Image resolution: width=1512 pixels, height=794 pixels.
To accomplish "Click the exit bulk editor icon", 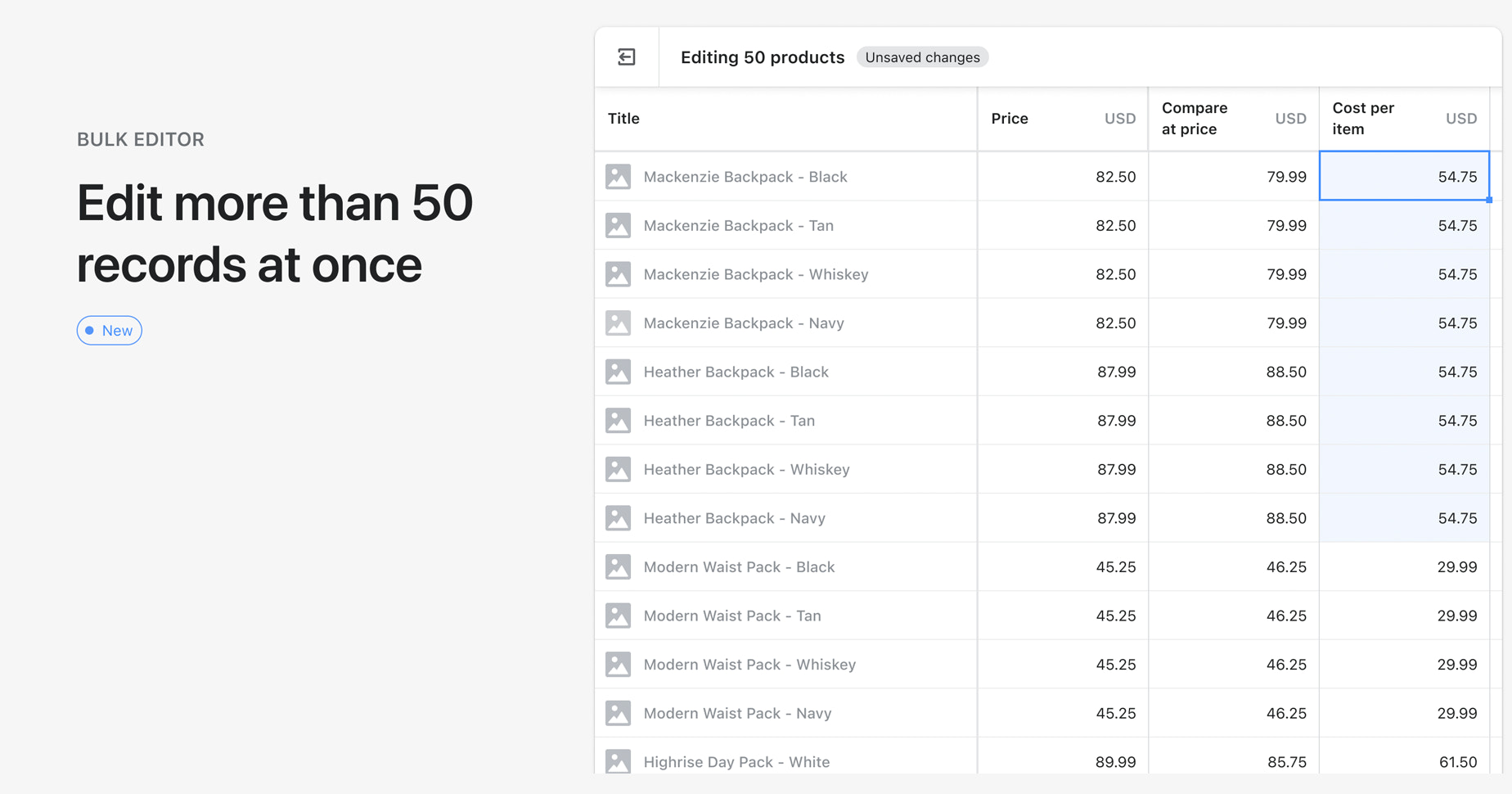I will (627, 56).
